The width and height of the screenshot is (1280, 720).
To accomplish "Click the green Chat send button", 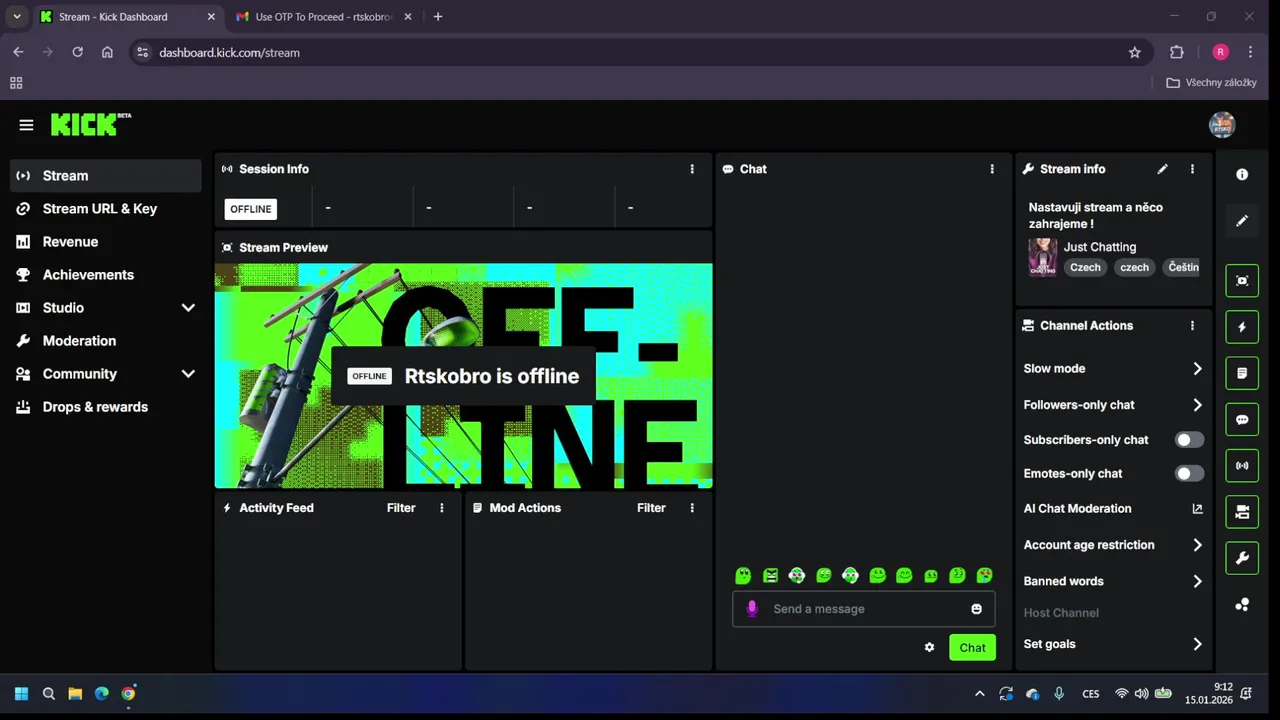I will tap(972, 648).
